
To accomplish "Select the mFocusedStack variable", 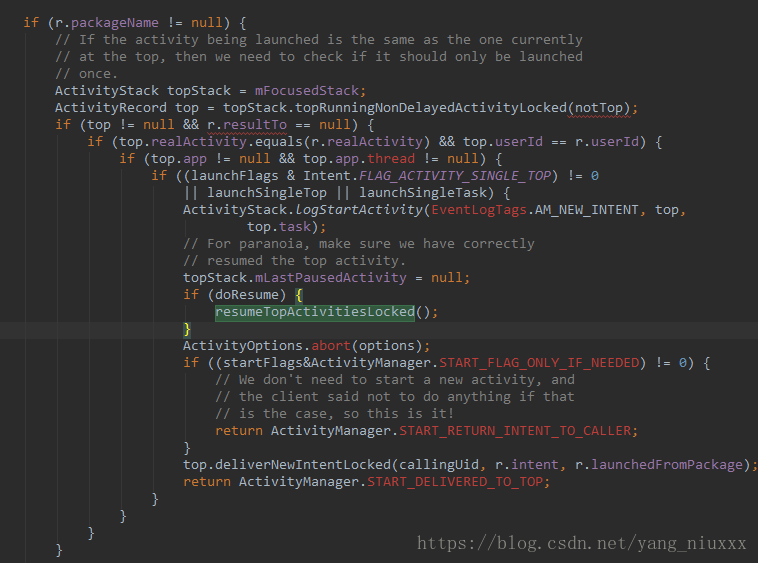I will click(x=307, y=91).
